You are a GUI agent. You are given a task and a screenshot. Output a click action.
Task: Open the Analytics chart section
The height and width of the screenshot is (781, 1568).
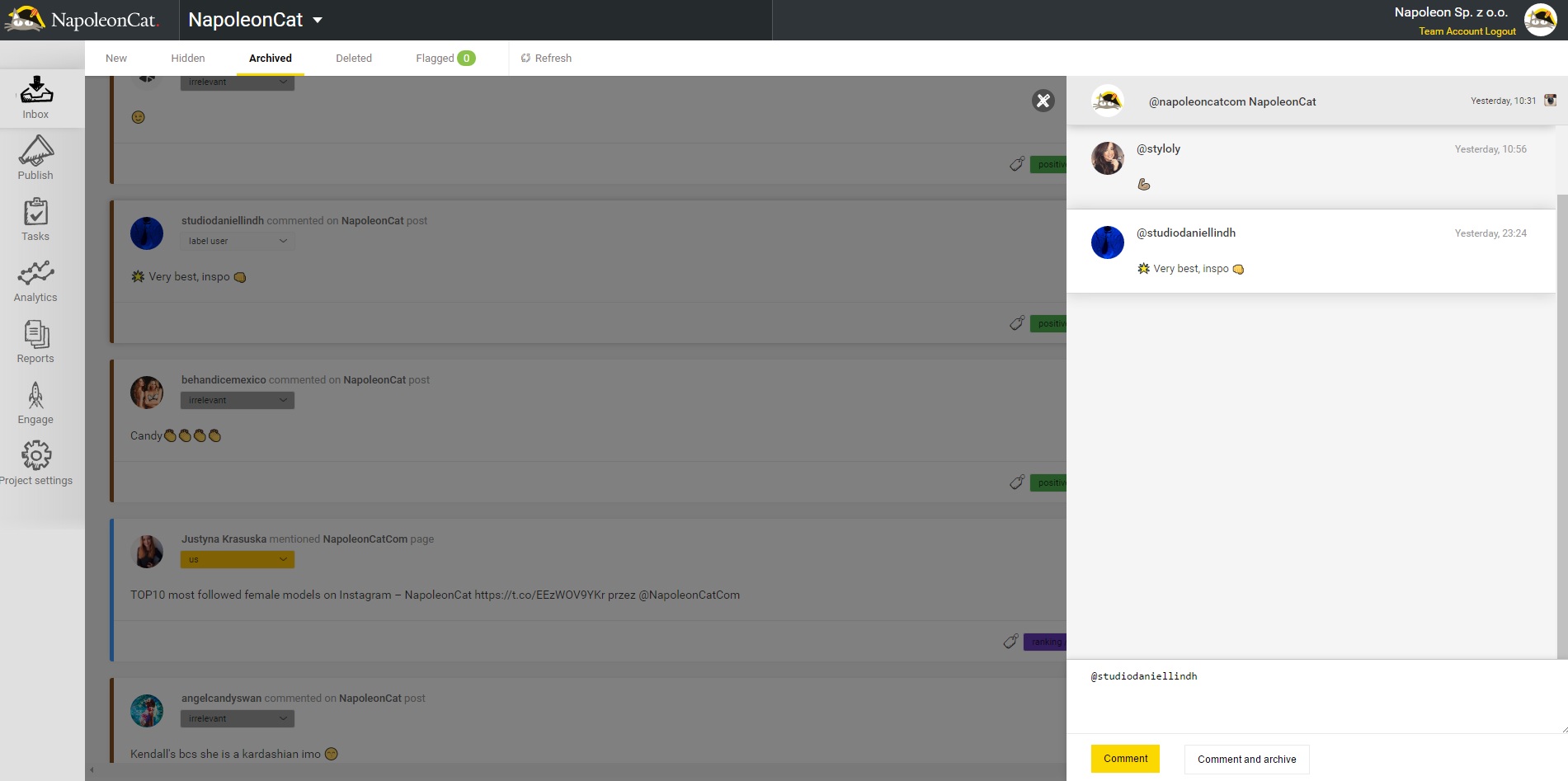coord(35,280)
